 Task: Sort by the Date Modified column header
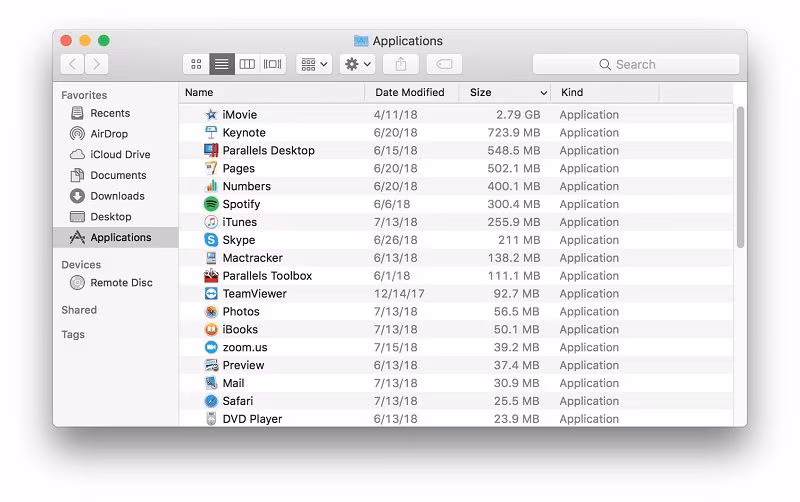coord(412,93)
